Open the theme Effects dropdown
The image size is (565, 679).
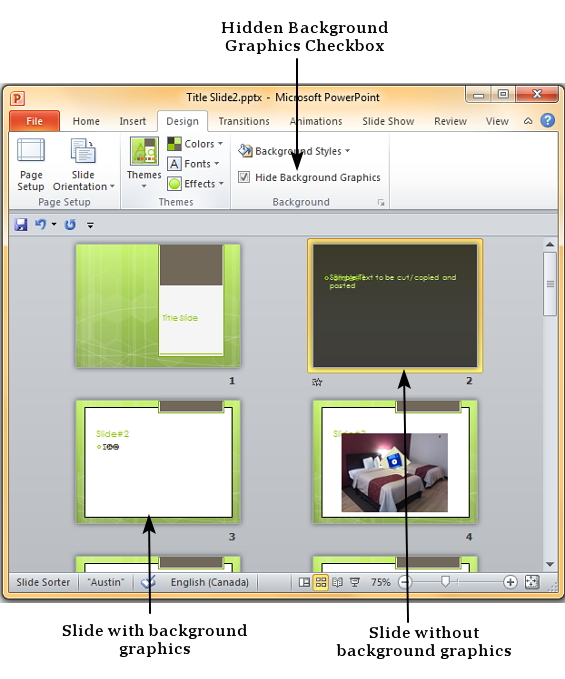(196, 184)
